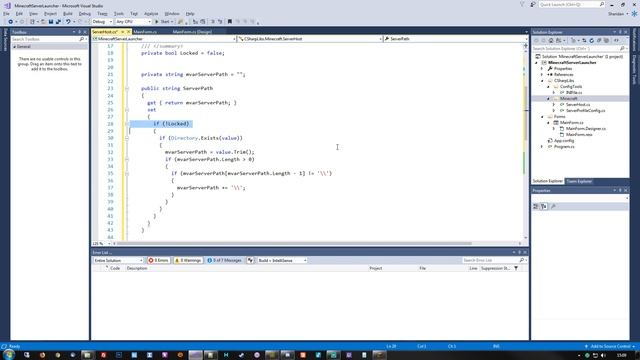Select MainForm.Designer.cs file
The height and width of the screenshot is (360, 640).
[x=585, y=129]
